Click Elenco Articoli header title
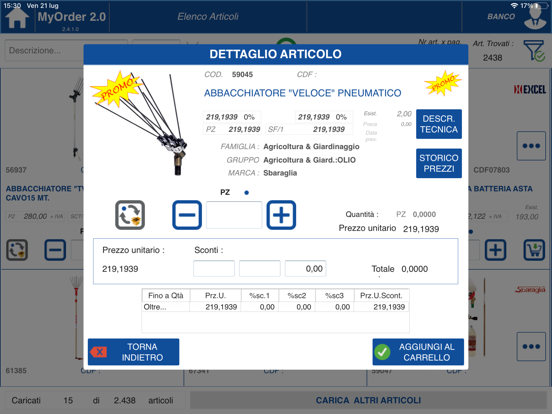The image size is (552, 414). tap(208, 17)
